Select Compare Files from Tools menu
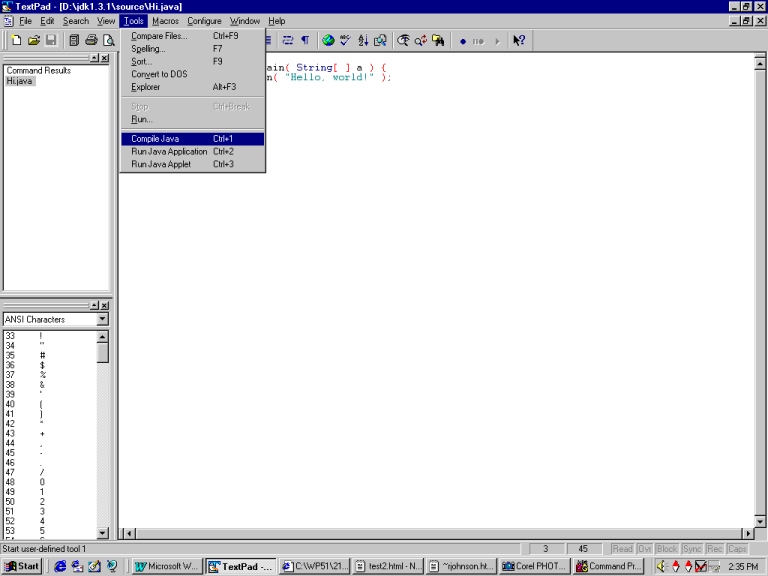The image size is (768, 576). point(159,36)
